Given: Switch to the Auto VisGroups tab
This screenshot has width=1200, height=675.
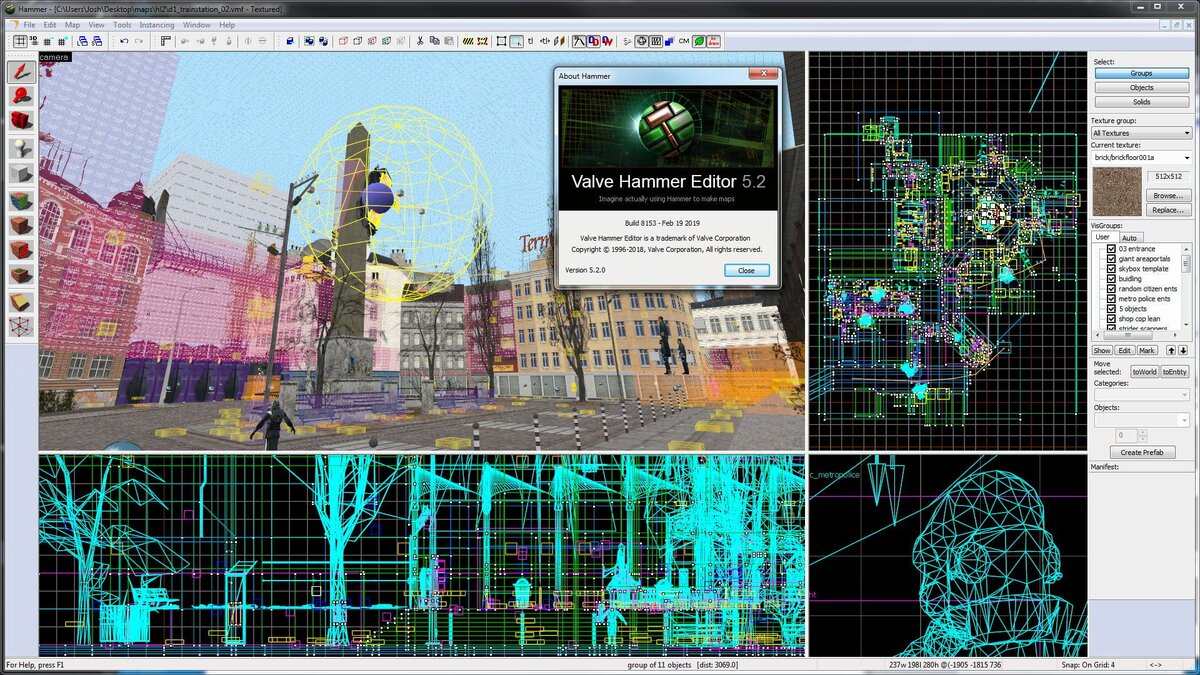Looking at the screenshot, I should pyautogui.click(x=1131, y=236).
